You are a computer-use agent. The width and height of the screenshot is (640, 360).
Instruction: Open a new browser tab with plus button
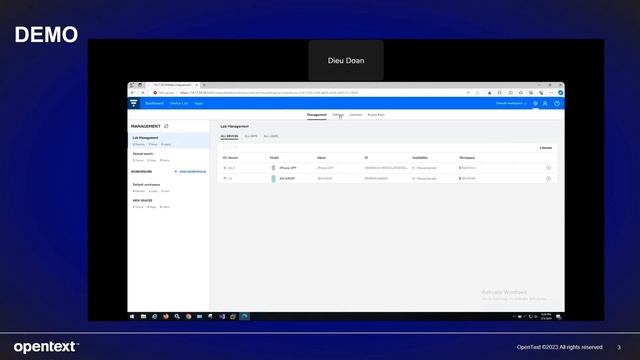tap(204, 85)
